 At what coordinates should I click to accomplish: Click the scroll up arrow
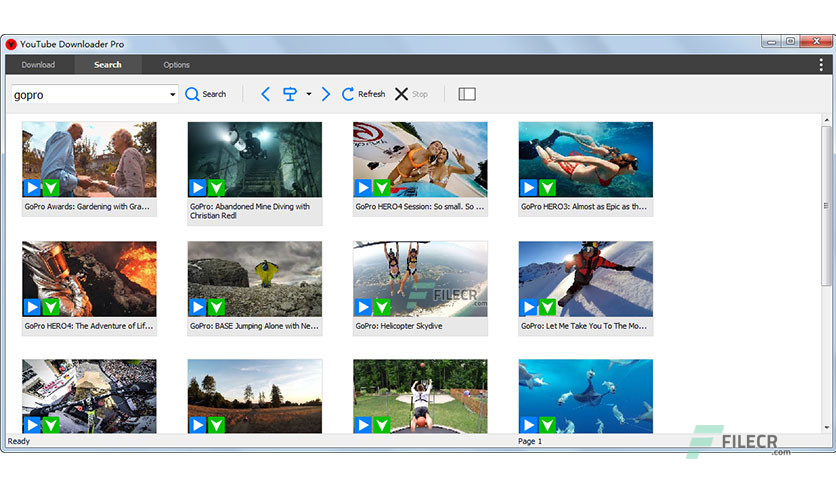coord(826,120)
